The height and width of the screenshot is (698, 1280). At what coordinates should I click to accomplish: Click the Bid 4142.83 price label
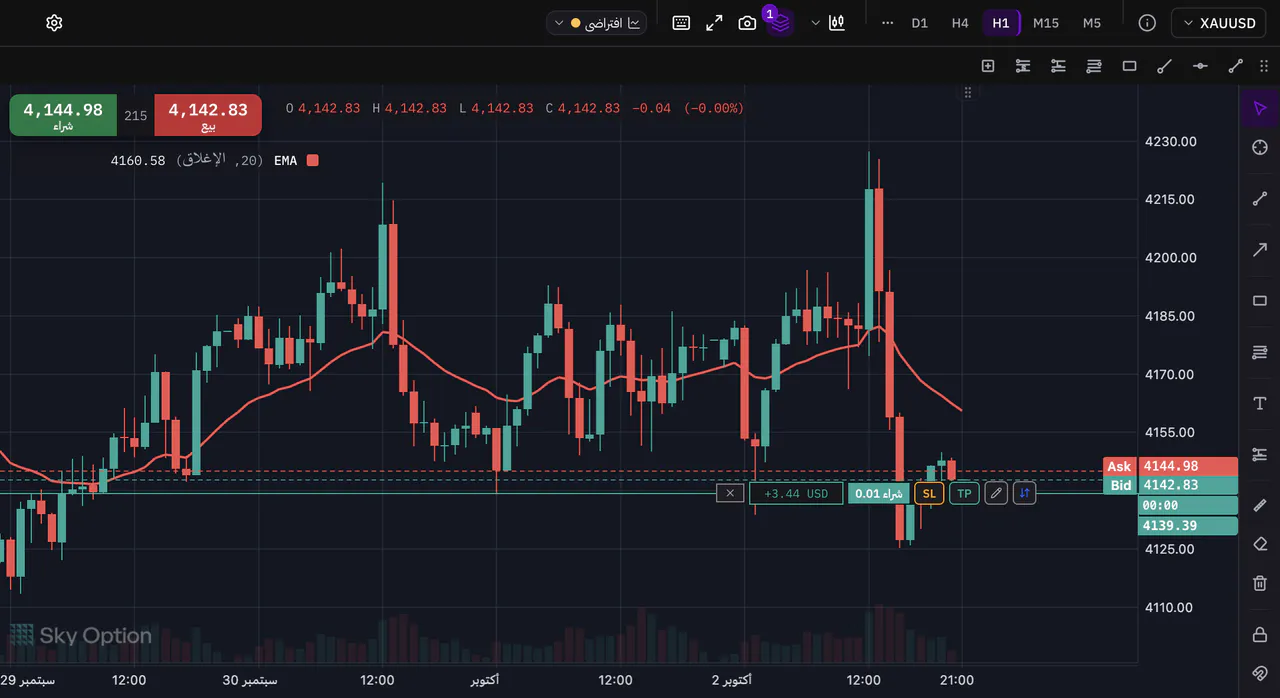coord(1170,485)
